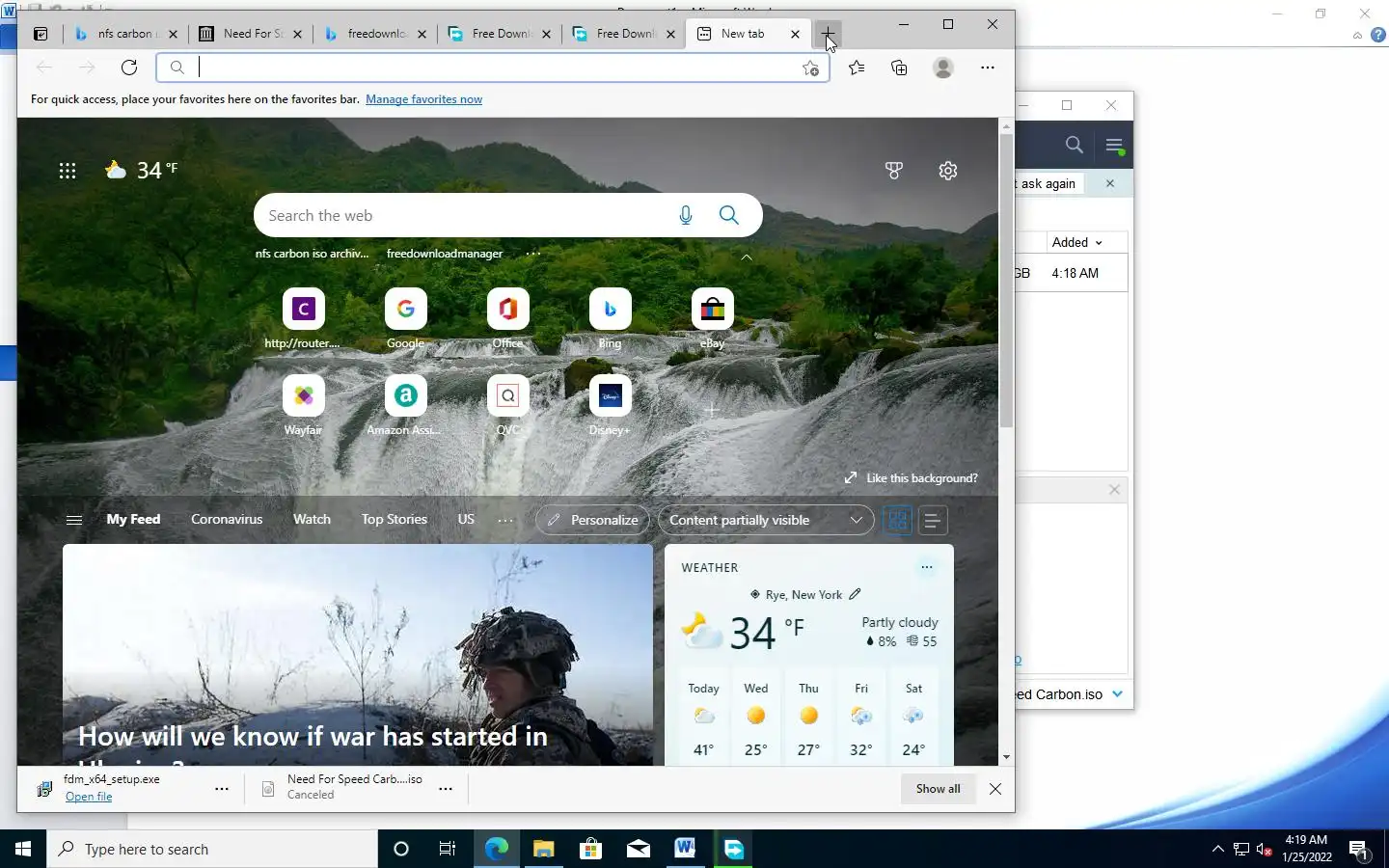Select the My Feed tab
The image size is (1389, 868).
[x=133, y=519]
